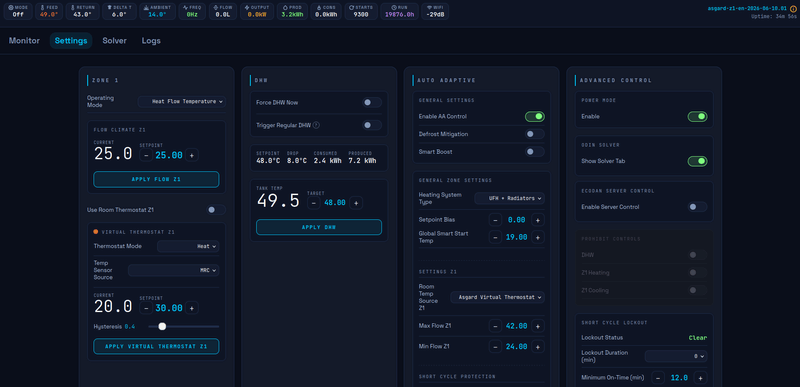Click the Apply DHW button
Image resolution: width=800 pixels, height=387 pixels.
tap(319, 227)
